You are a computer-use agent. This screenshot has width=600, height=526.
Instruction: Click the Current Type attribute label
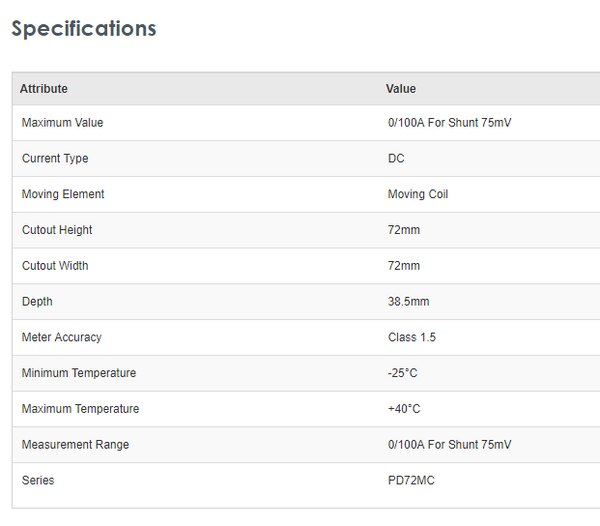(x=55, y=159)
